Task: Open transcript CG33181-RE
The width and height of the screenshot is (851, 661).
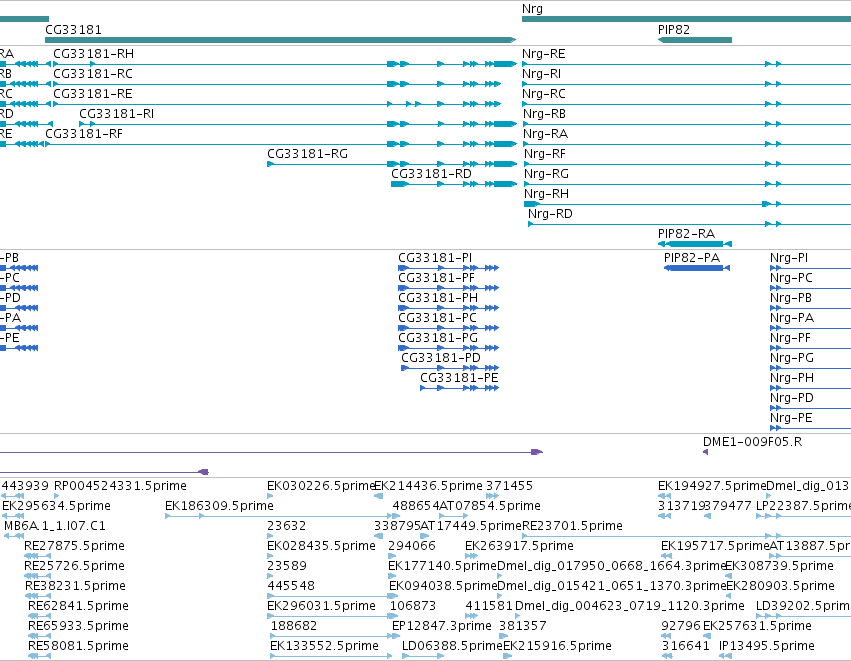Action: [x=93, y=94]
